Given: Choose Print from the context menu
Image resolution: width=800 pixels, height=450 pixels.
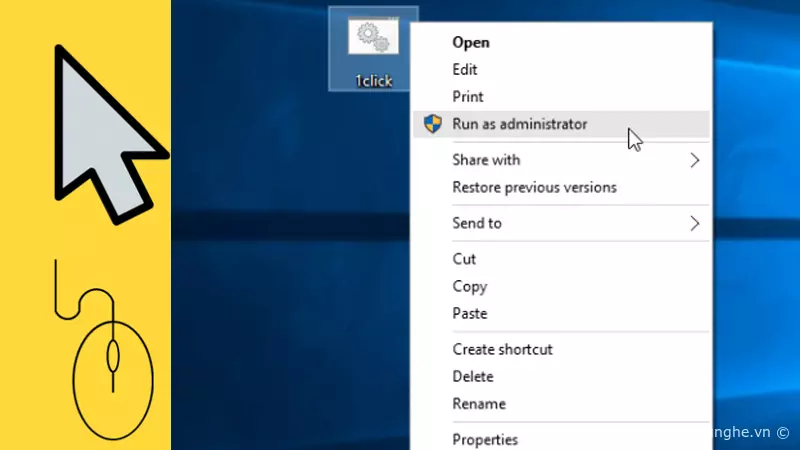Looking at the screenshot, I should pos(468,97).
